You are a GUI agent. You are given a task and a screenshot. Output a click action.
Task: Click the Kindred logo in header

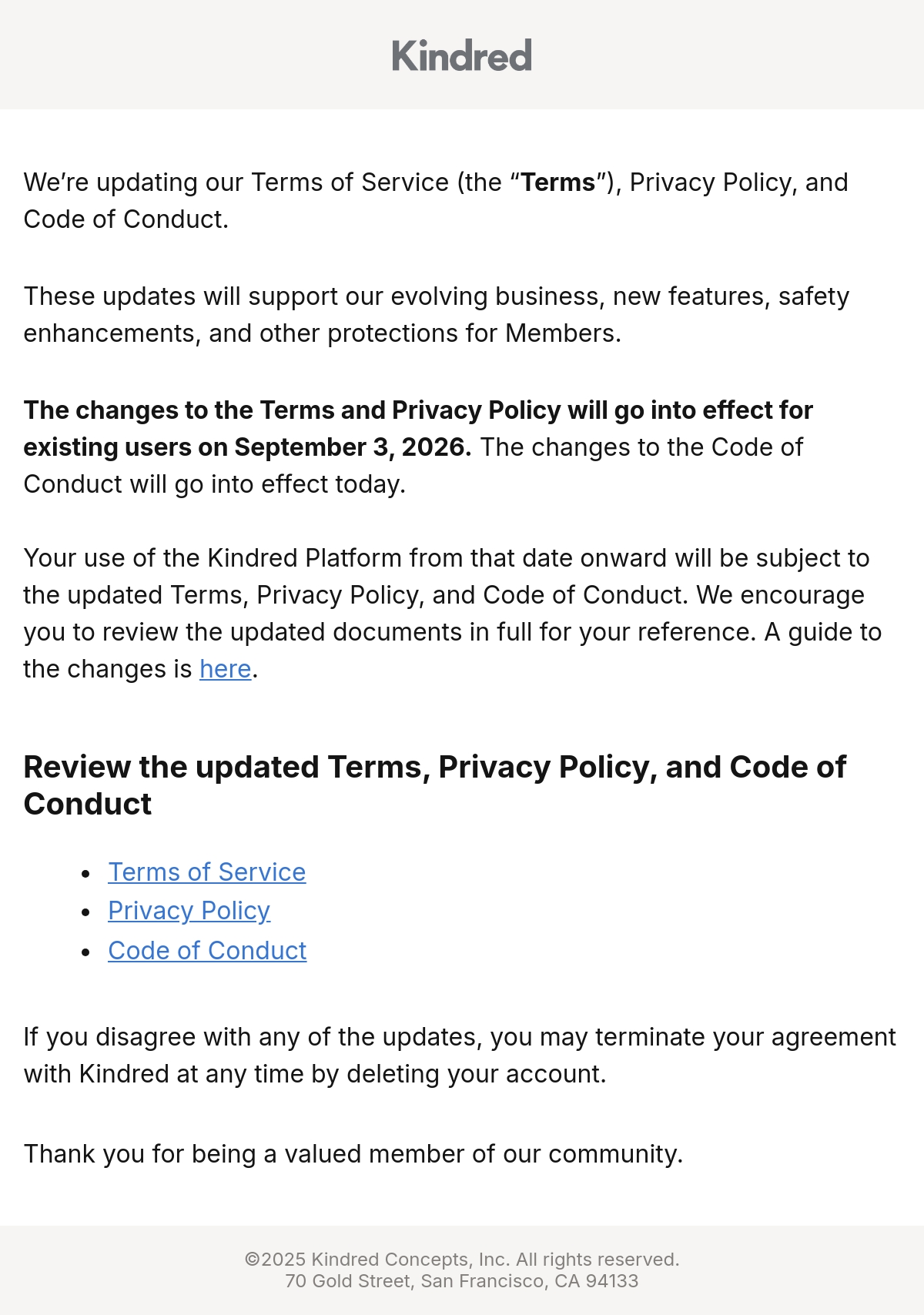(x=462, y=55)
